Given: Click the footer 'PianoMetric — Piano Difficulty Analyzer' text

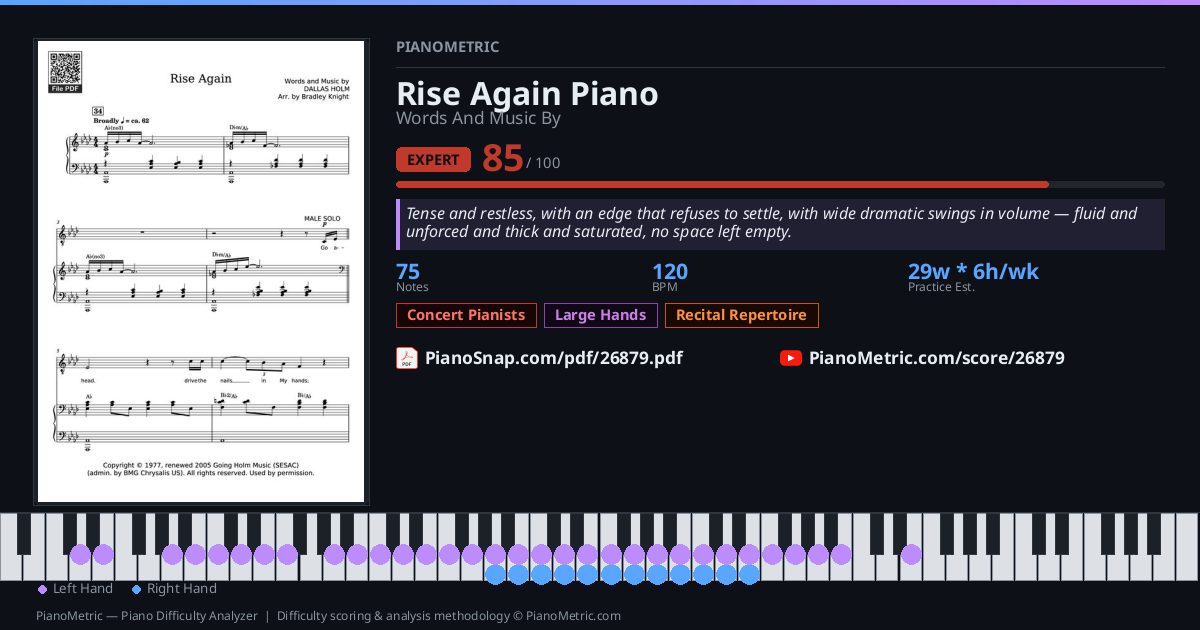Looking at the screenshot, I should tap(147, 616).
